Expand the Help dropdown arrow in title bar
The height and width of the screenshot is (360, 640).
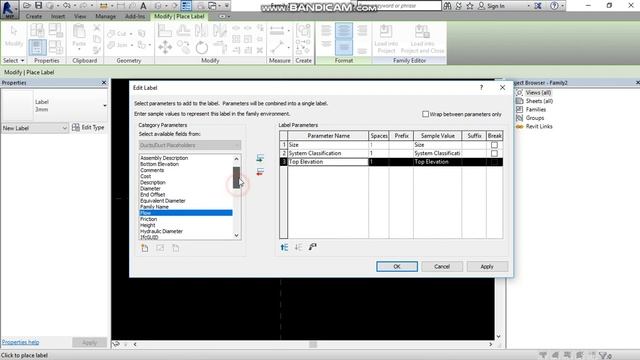coord(562,6)
